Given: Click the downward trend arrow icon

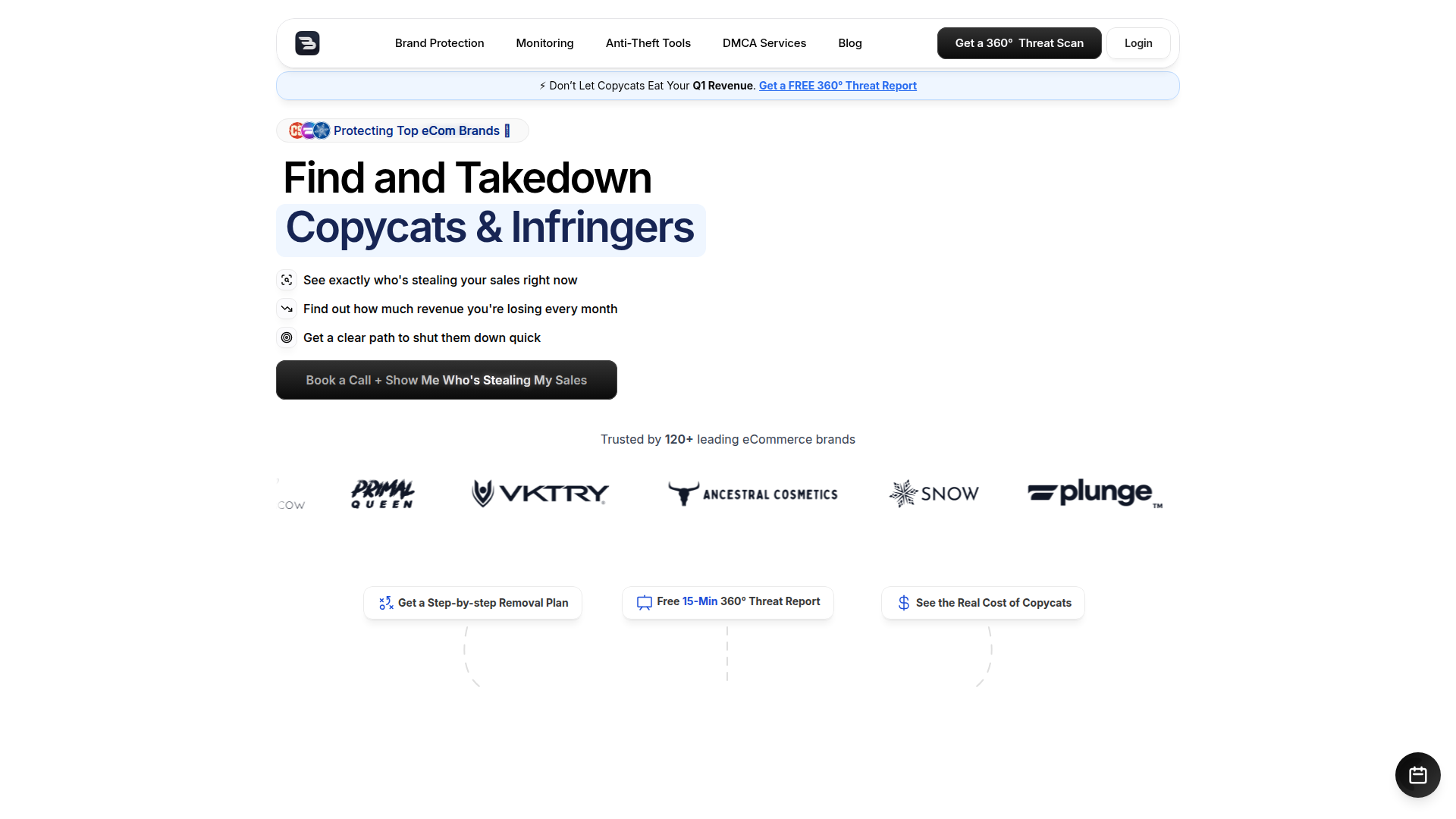Looking at the screenshot, I should (x=287, y=309).
